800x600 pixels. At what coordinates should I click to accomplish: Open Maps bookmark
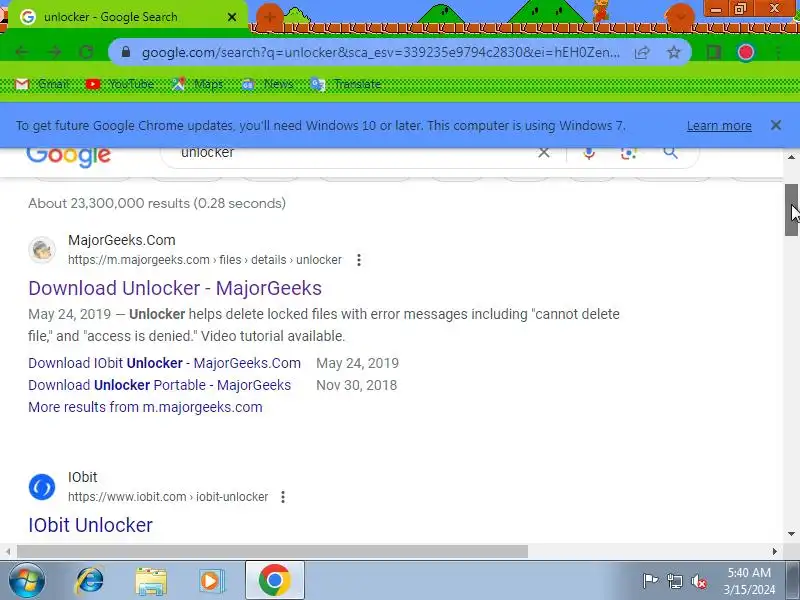[197, 84]
